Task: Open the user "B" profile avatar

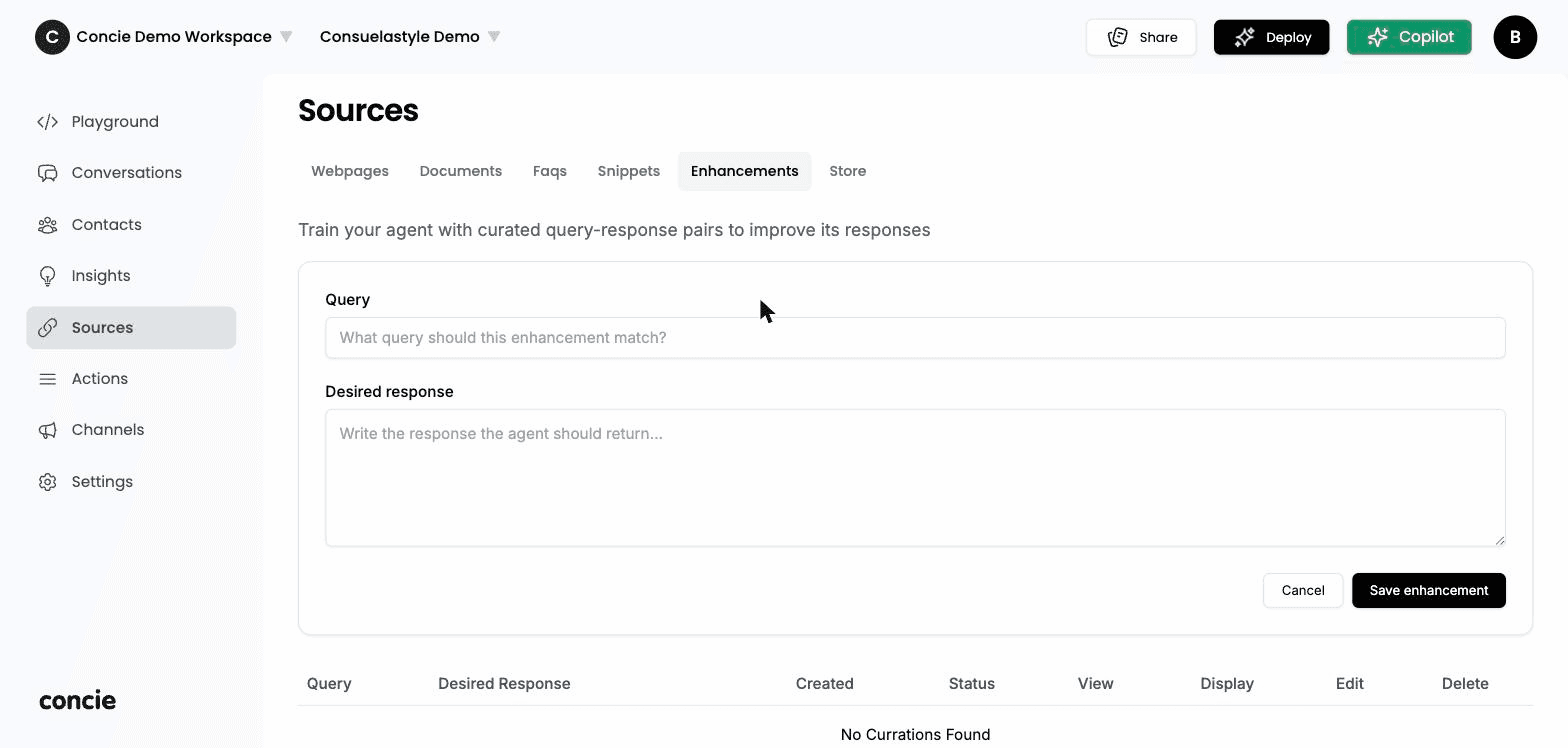Action: pos(1515,37)
